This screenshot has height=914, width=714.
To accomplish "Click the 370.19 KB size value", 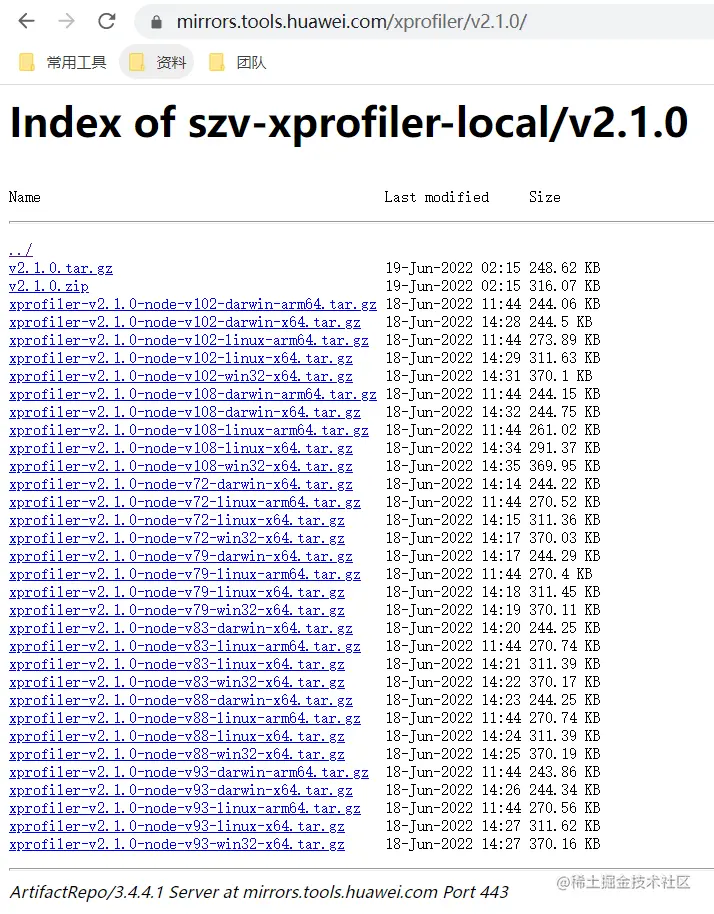I will pyautogui.click(x=564, y=755).
